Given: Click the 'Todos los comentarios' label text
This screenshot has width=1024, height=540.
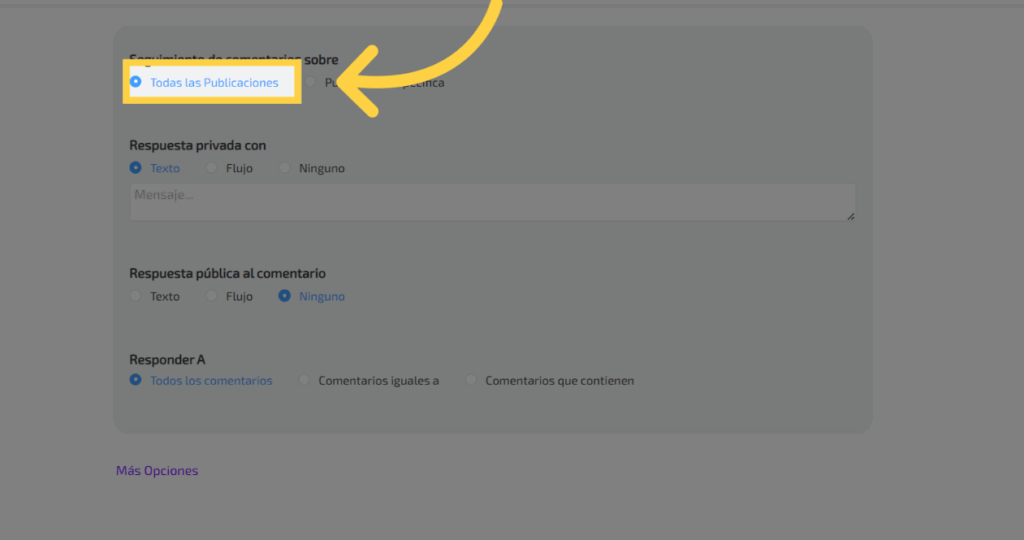Looking at the screenshot, I should pyautogui.click(x=211, y=381).
